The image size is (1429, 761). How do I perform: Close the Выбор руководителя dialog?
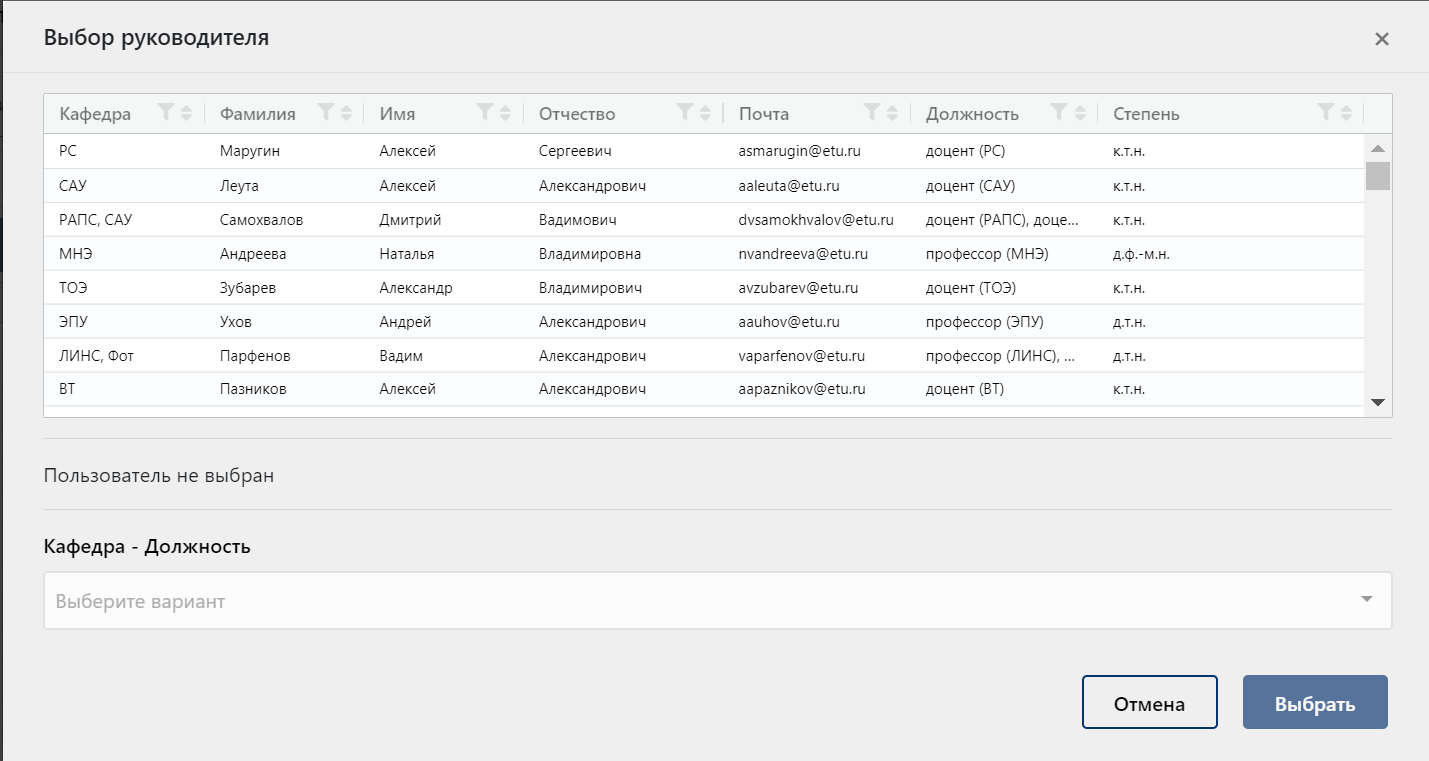click(x=1382, y=39)
